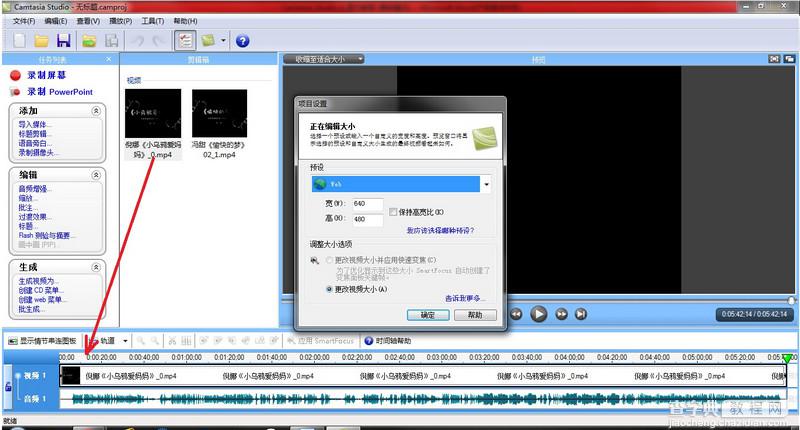
Task: Open help via blue question mark icon
Action: [x=243, y=41]
